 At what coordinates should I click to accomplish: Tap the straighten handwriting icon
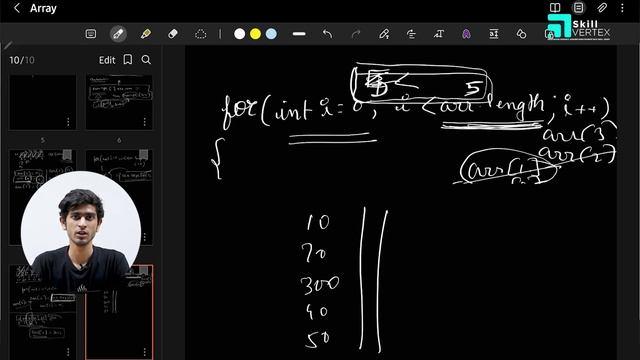pyautogui.click(x=411, y=34)
